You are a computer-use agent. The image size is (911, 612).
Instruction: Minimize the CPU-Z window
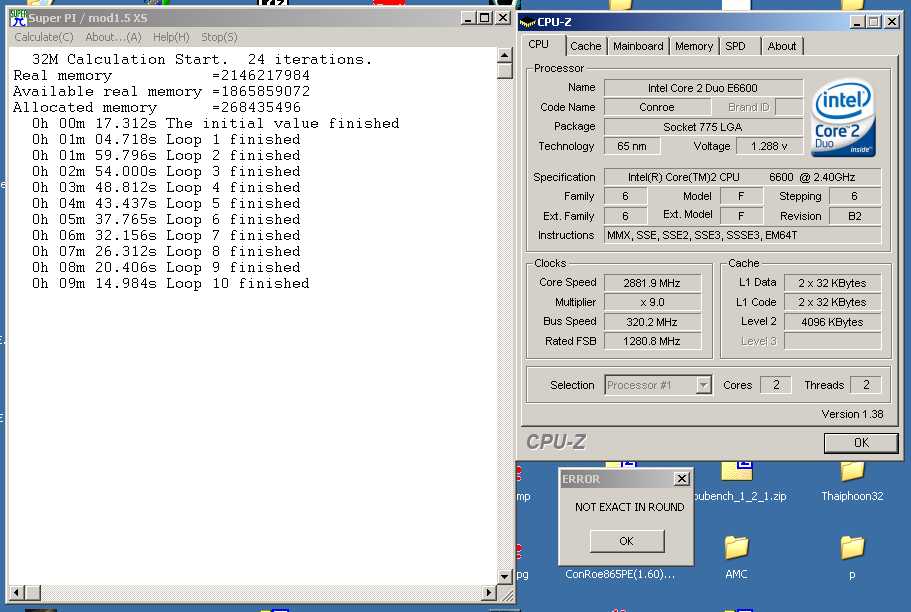tap(856, 22)
